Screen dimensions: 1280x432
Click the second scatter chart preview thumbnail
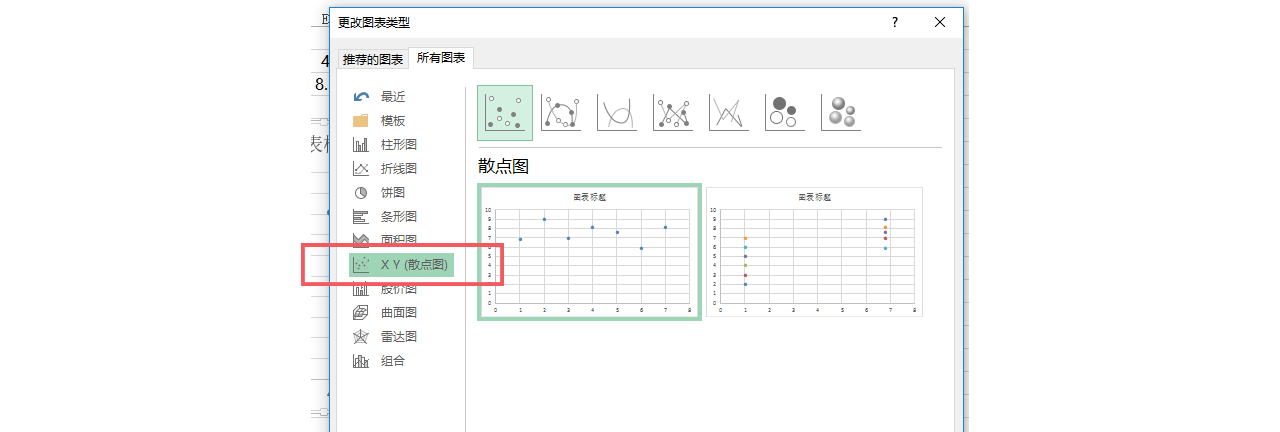point(814,252)
